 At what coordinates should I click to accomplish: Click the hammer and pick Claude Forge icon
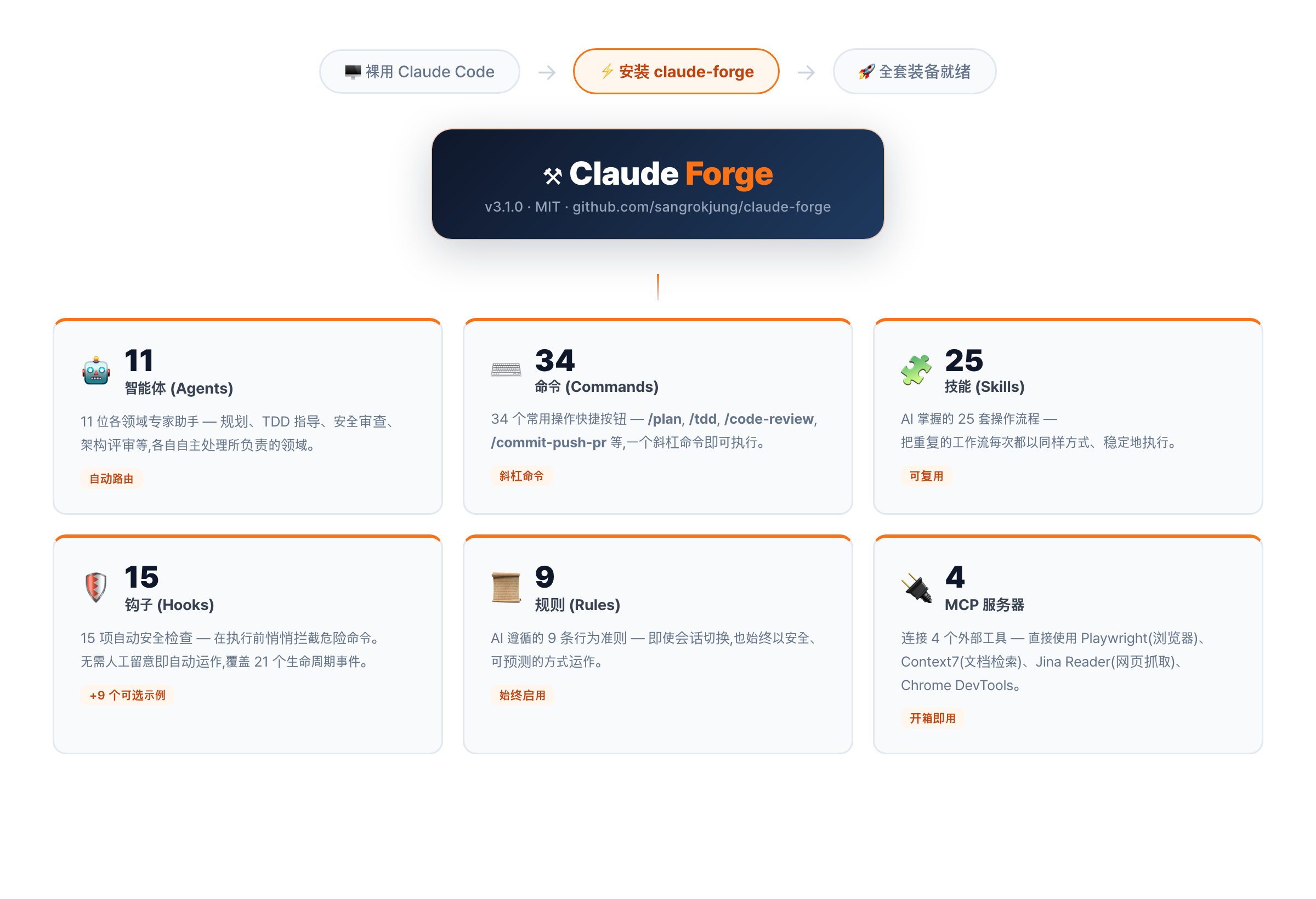(553, 176)
